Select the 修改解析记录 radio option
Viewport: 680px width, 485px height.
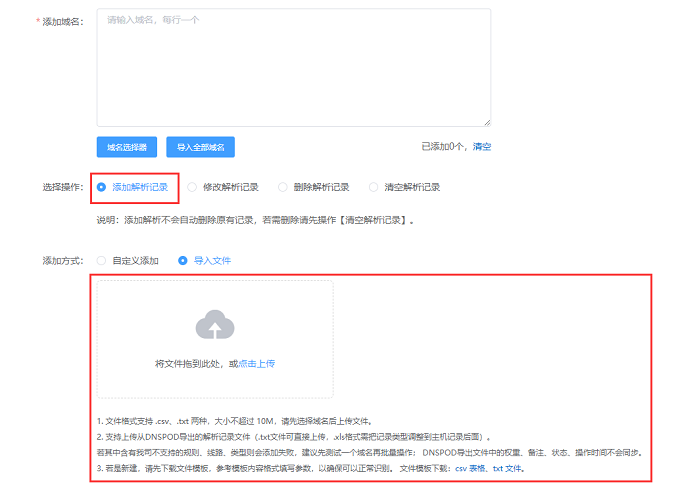click(x=193, y=187)
